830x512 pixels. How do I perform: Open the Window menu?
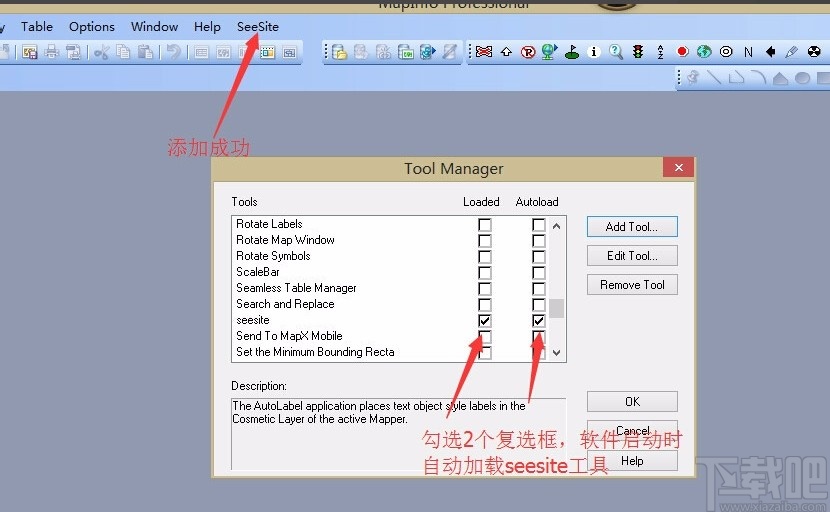[x=155, y=26]
